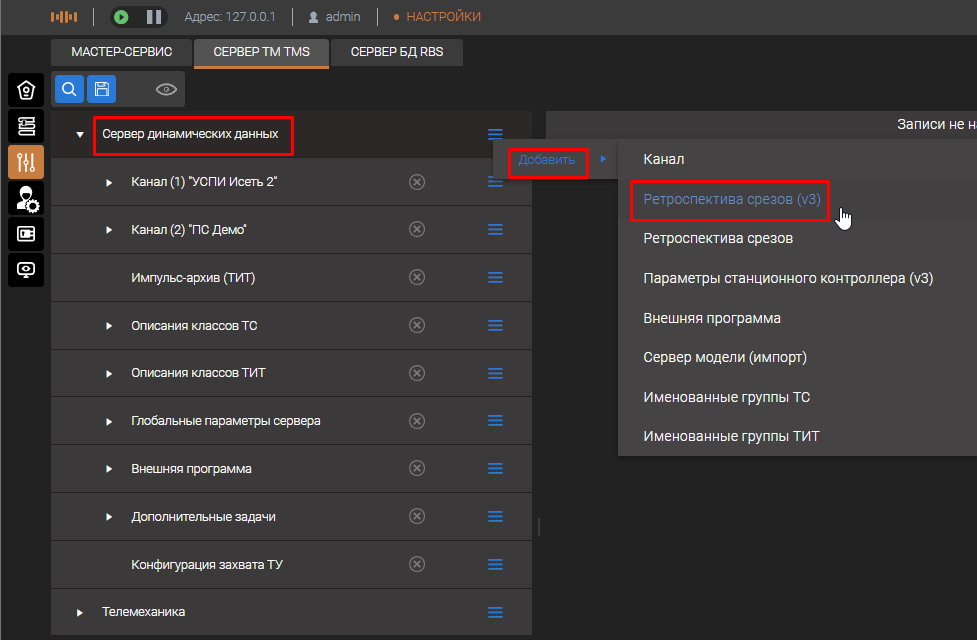Collapse the Сервер динамических данных node
Screen dimensions: 977x640
click(x=80, y=134)
